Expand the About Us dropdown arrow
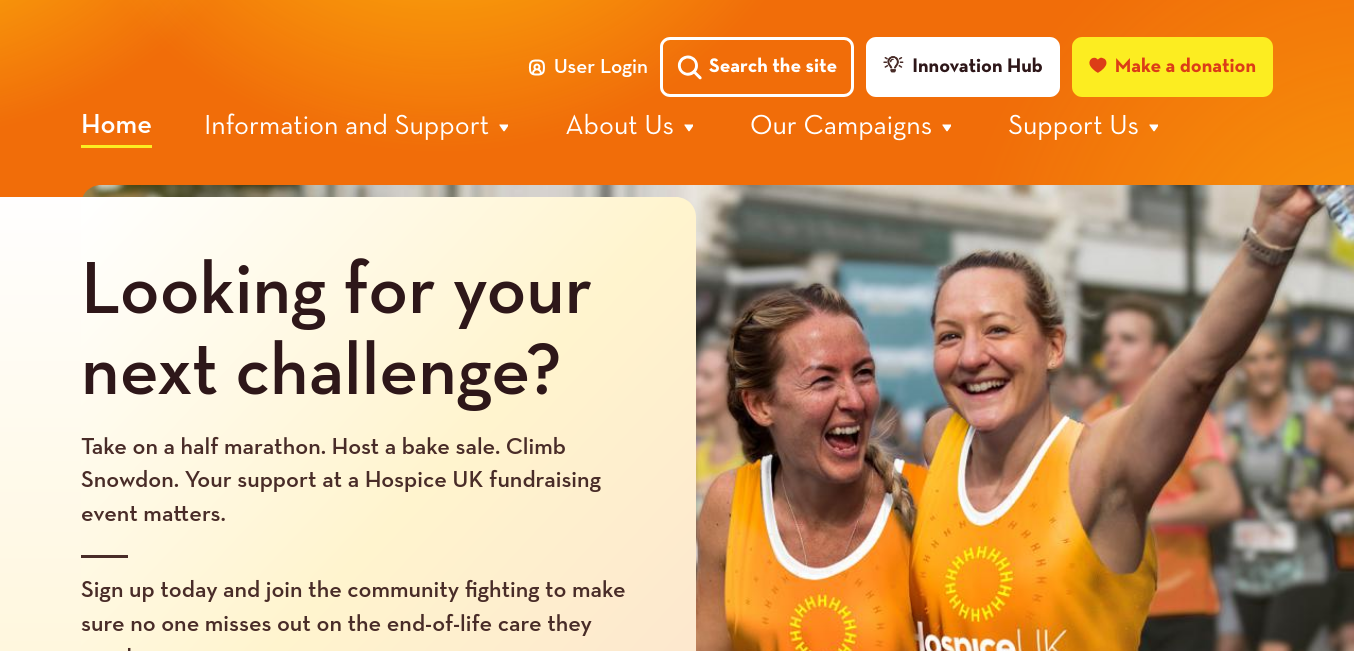This screenshot has height=651, width=1366. (689, 128)
